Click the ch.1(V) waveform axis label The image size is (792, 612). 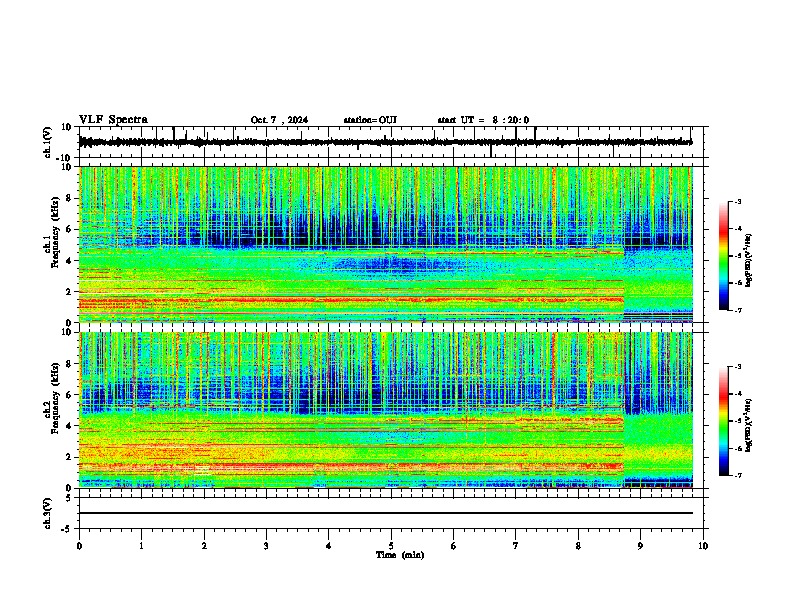(x=48, y=142)
